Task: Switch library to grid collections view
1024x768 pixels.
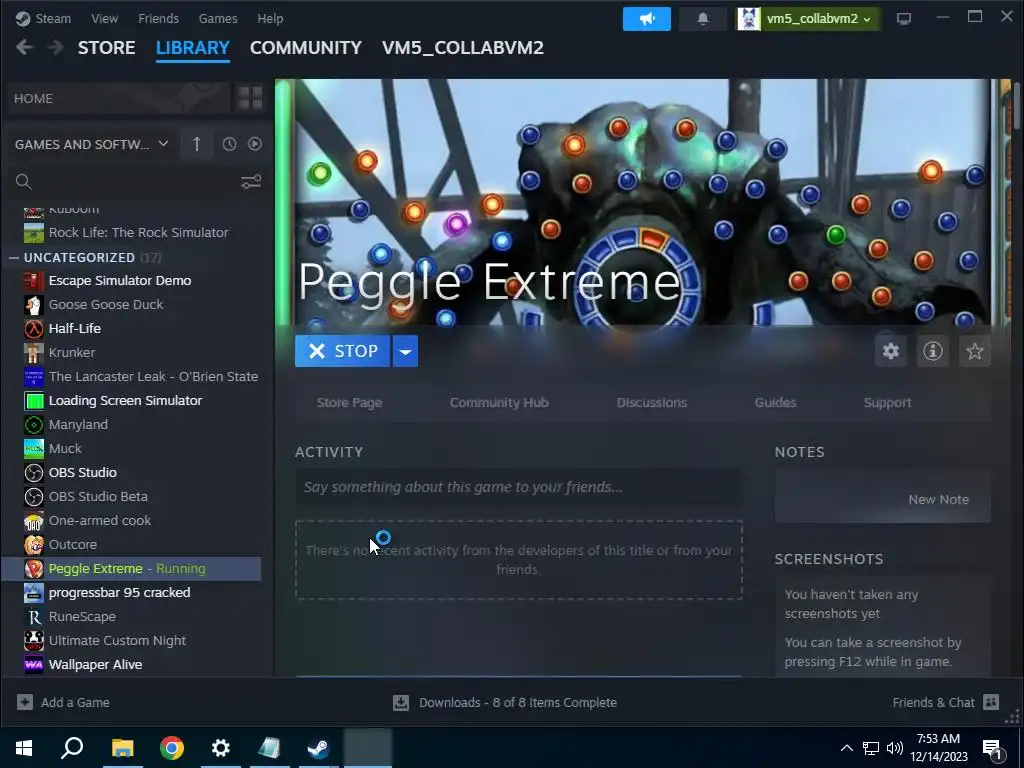Action: (249, 99)
